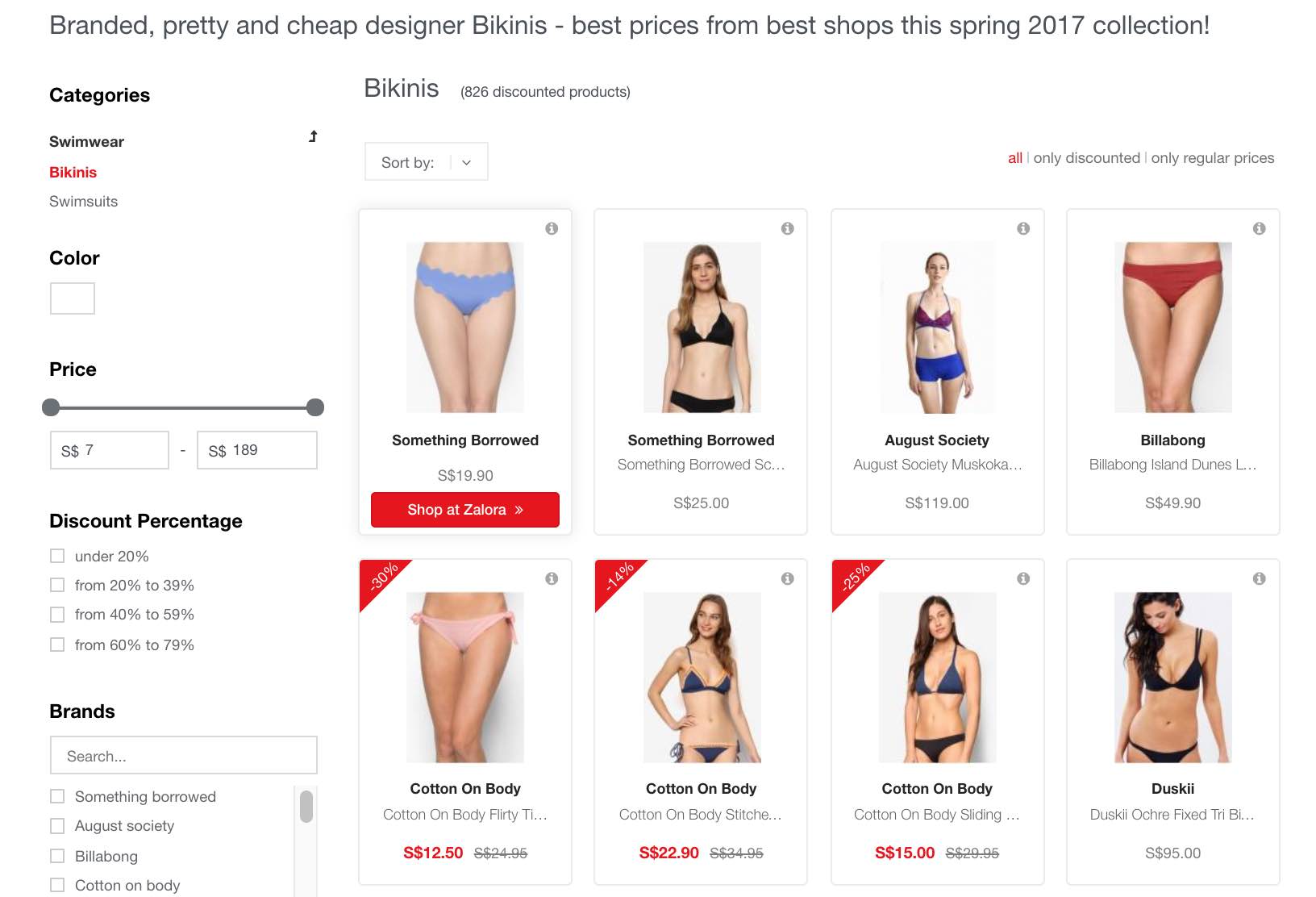Click info icon on Billabong product card

point(1259,228)
